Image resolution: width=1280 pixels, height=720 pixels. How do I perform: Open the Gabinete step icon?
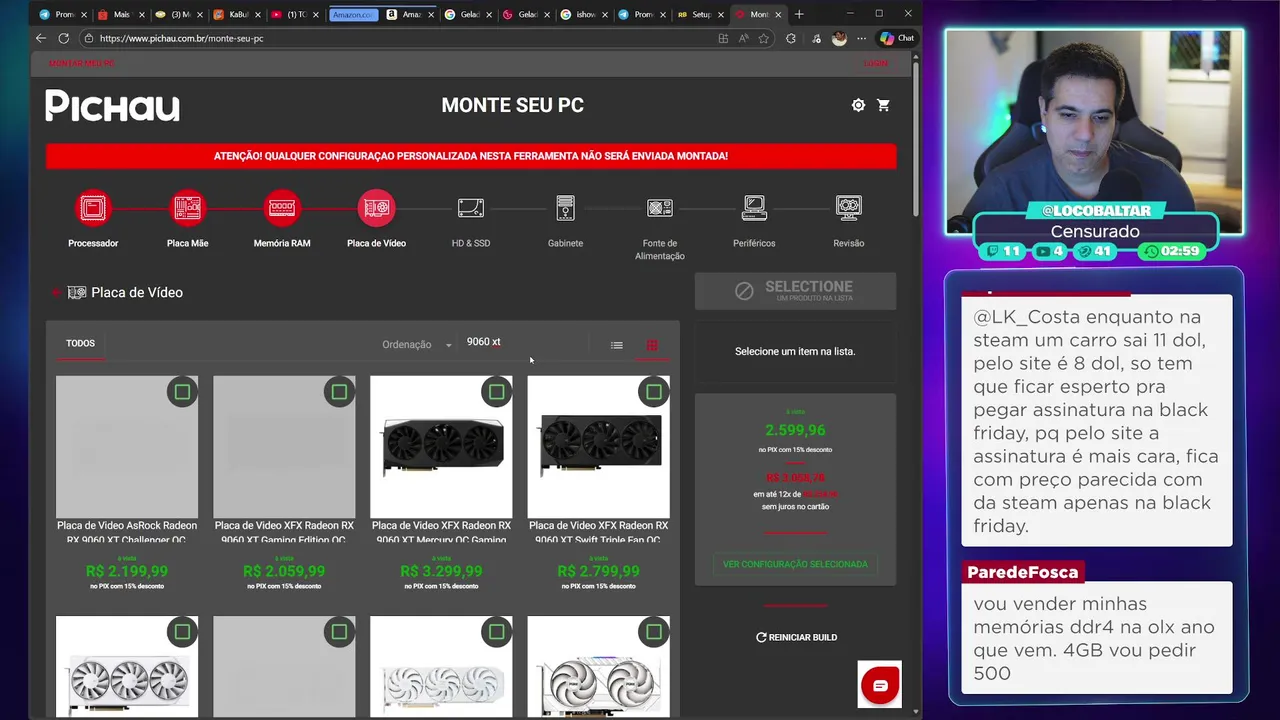click(565, 208)
